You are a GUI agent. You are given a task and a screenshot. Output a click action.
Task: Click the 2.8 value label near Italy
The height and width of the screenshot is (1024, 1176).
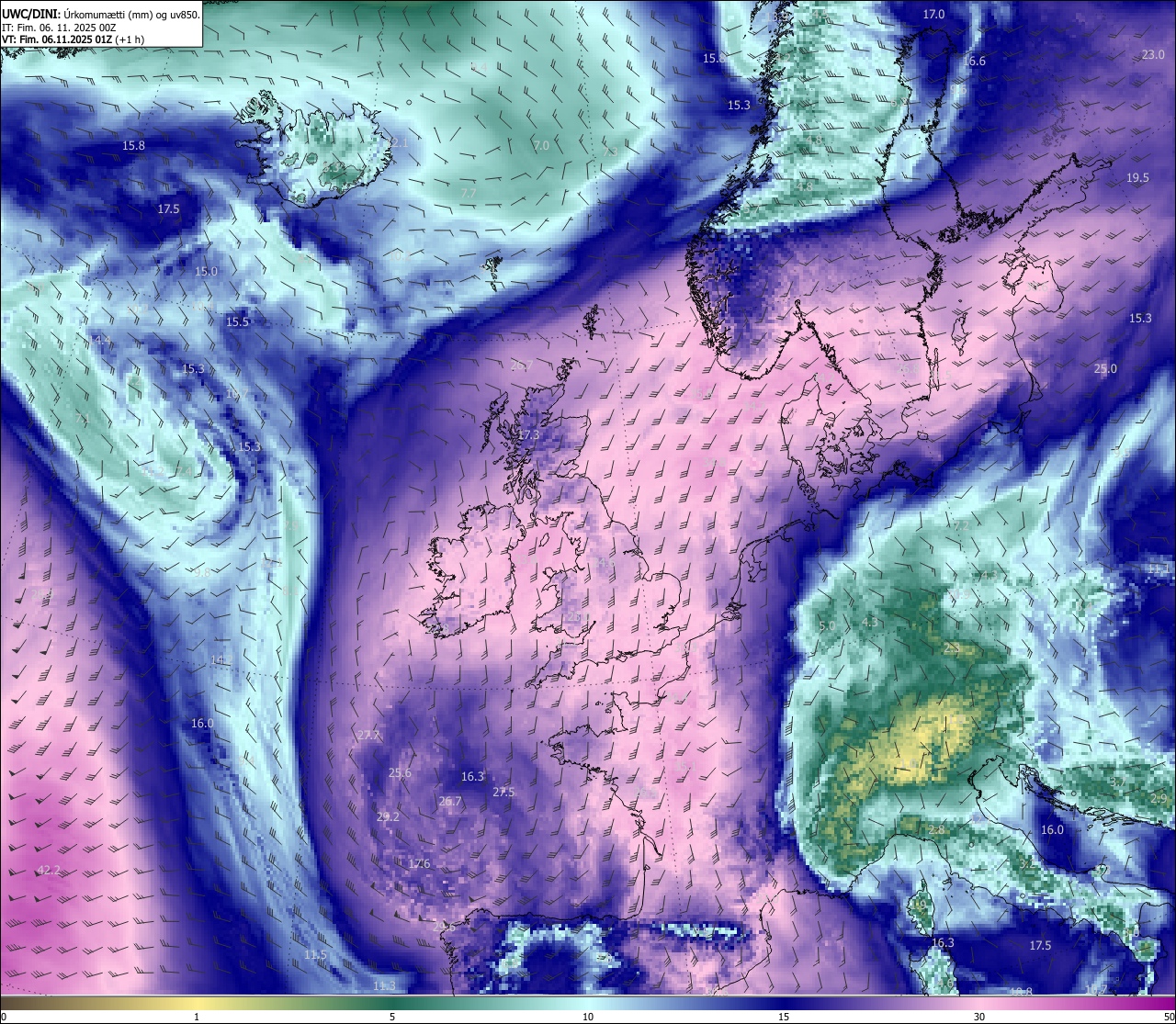[x=936, y=830]
